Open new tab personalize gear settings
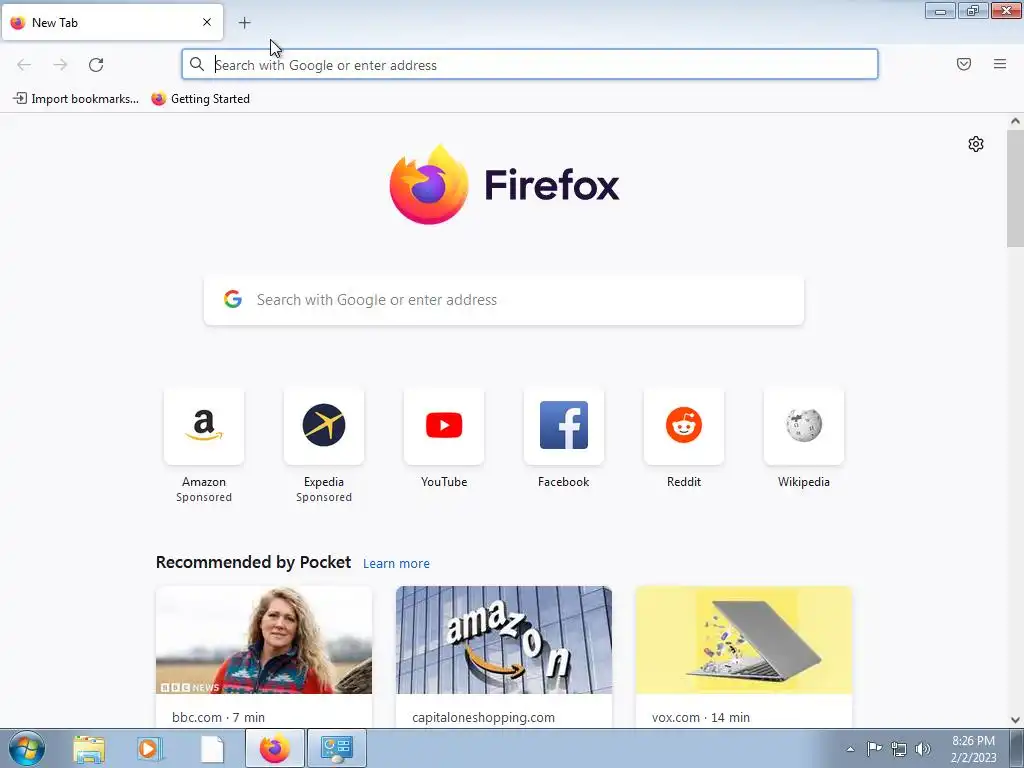Viewport: 1024px width, 768px height. click(x=976, y=144)
